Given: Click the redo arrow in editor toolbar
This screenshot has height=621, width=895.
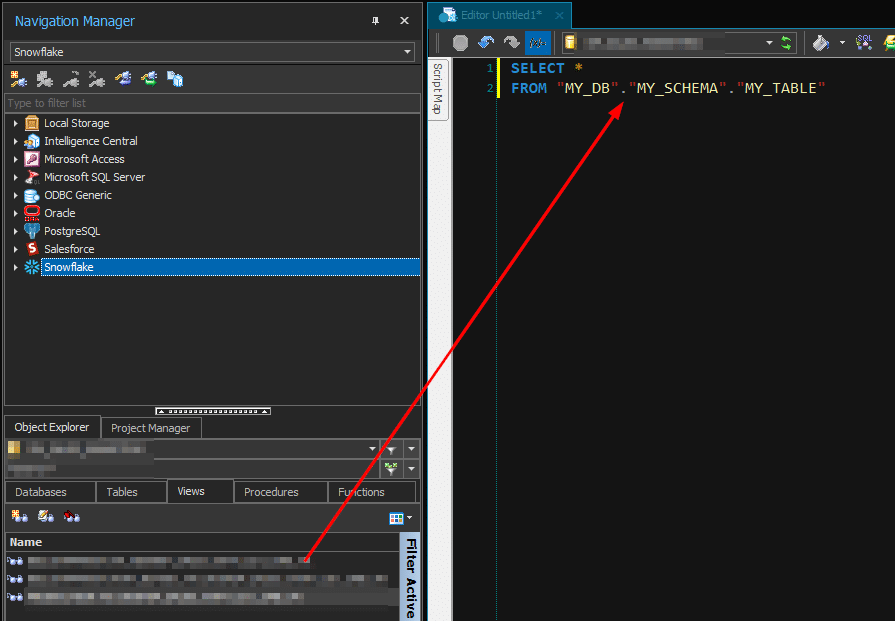Looking at the screenshot, I should [x=511, y=43].
